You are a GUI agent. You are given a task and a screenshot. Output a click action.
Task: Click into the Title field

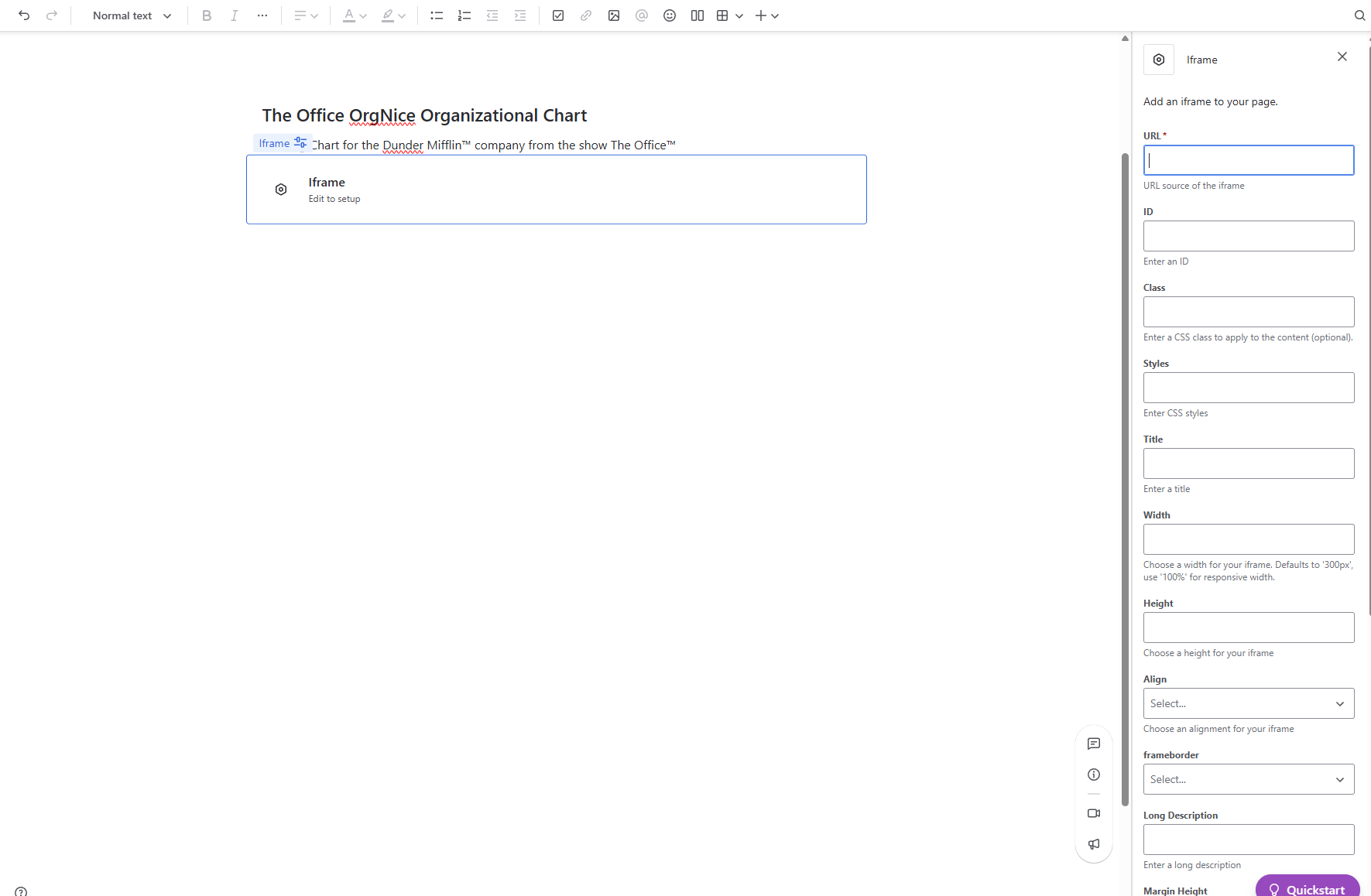1249,463
